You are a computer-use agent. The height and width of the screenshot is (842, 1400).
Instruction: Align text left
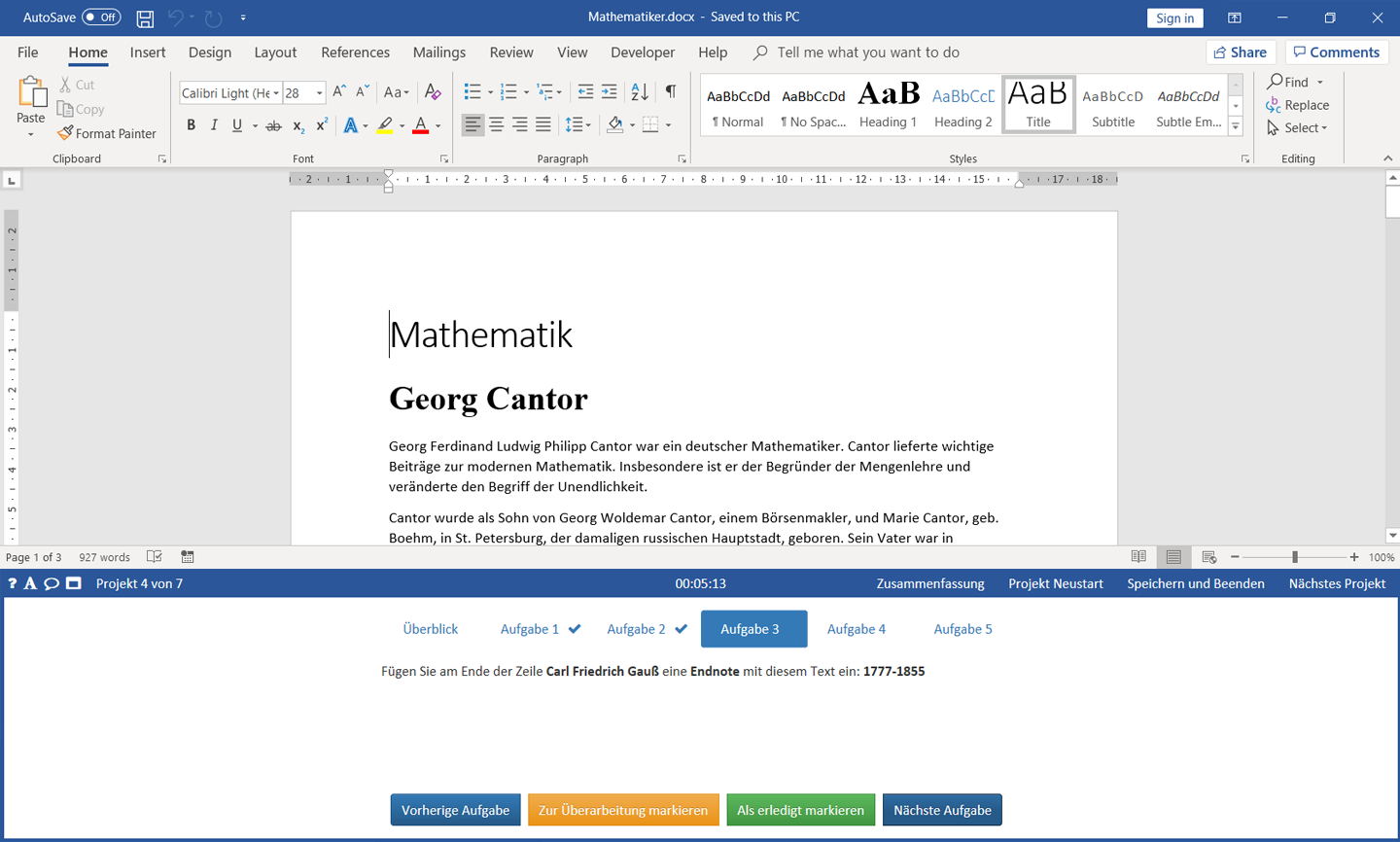[472, 124]
